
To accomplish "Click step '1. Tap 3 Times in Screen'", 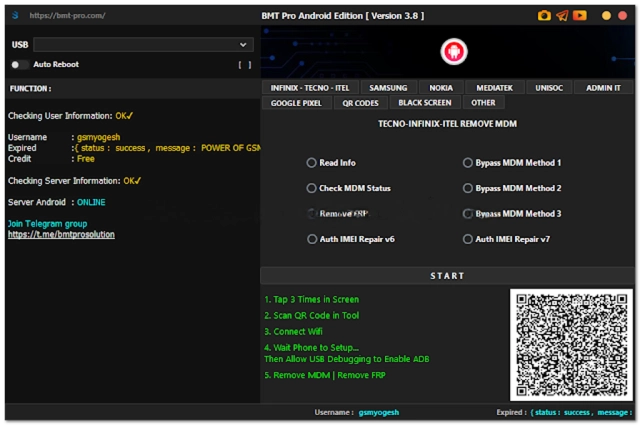I will [312, 300].
